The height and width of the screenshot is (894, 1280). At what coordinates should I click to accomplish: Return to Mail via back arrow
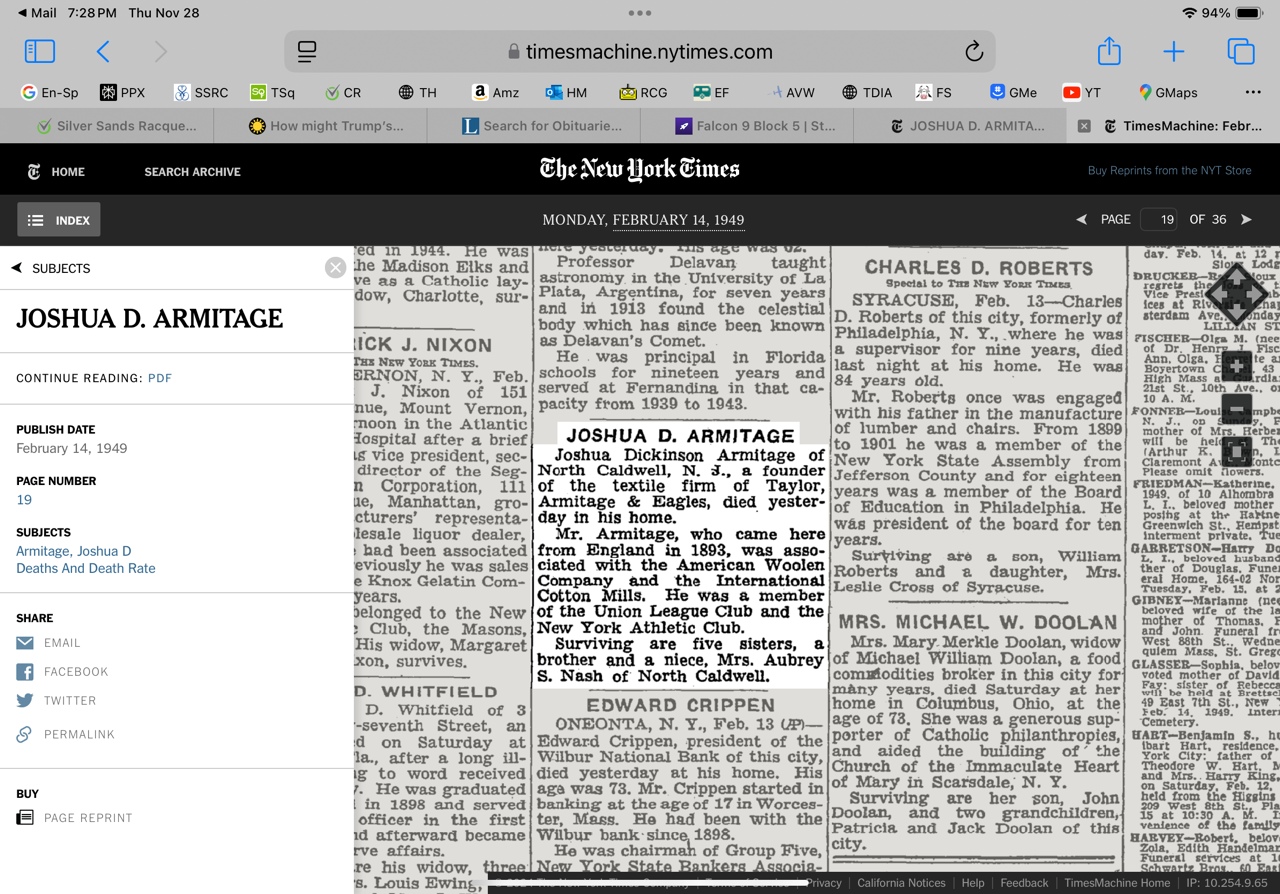37,13
